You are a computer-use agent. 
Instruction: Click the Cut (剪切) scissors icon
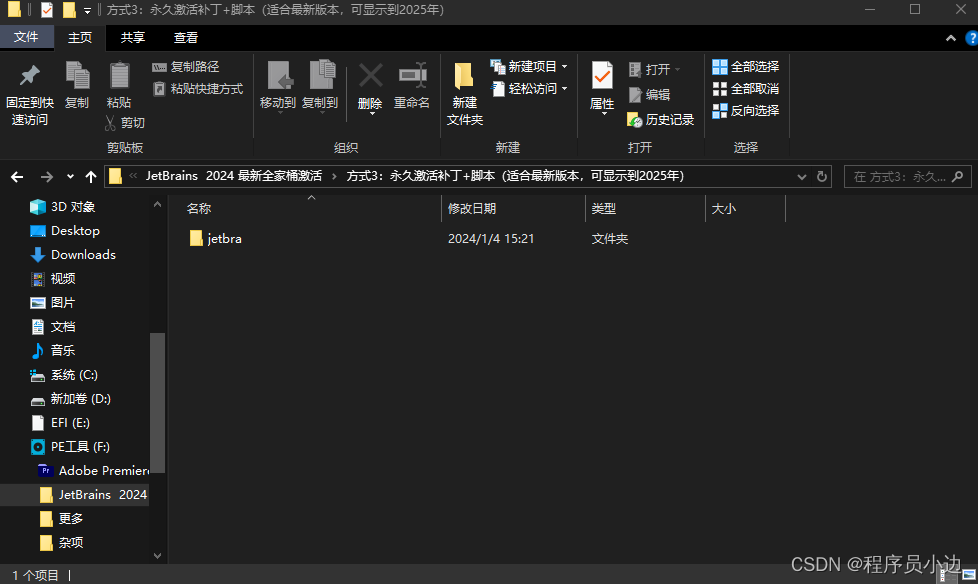tap(110, 123)
